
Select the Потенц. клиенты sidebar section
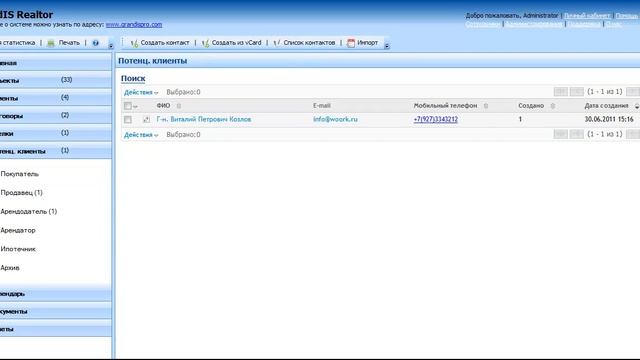tap(56, 151)
